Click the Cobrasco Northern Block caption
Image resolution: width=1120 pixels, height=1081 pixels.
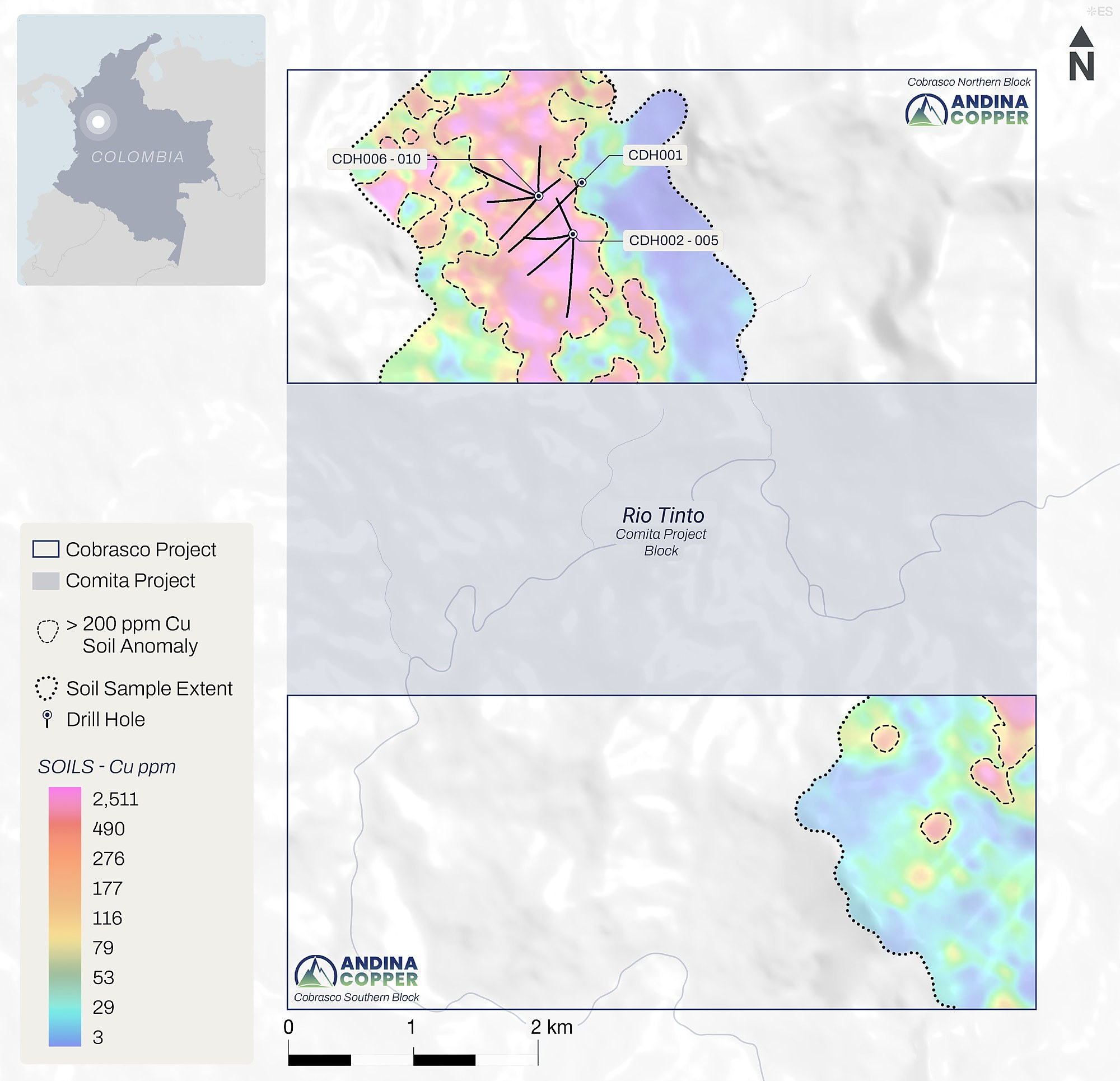pyautogui.click(x=969, y=82)
